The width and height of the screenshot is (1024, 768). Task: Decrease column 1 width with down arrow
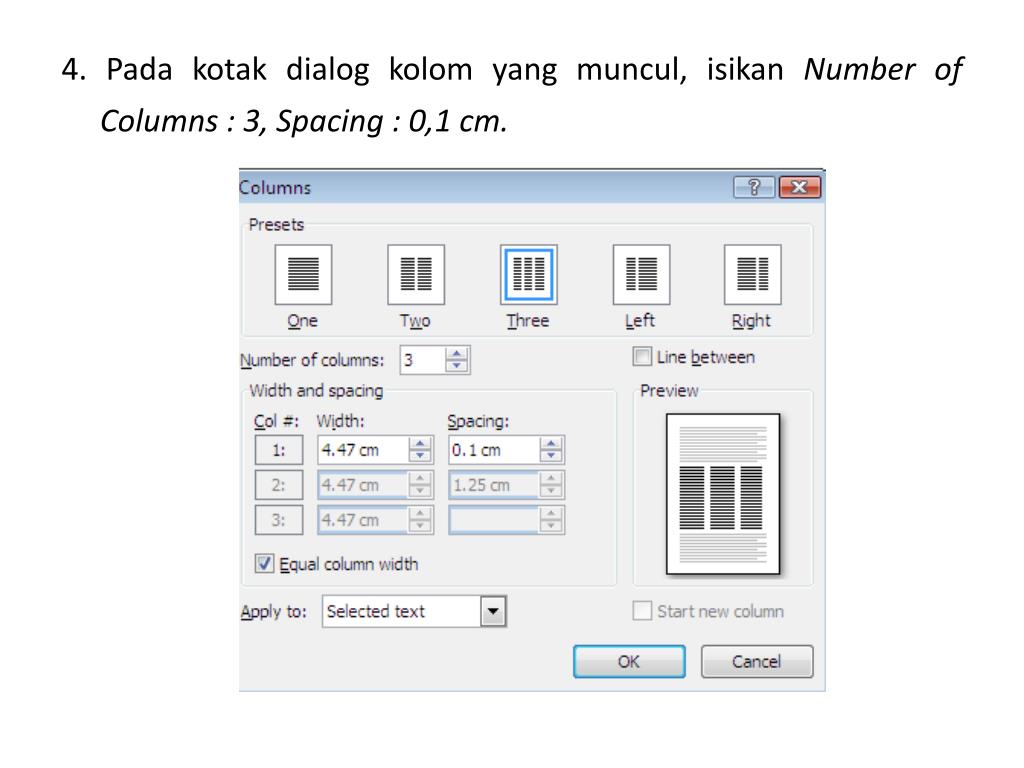pyautogui.click(x=420, y=456)
